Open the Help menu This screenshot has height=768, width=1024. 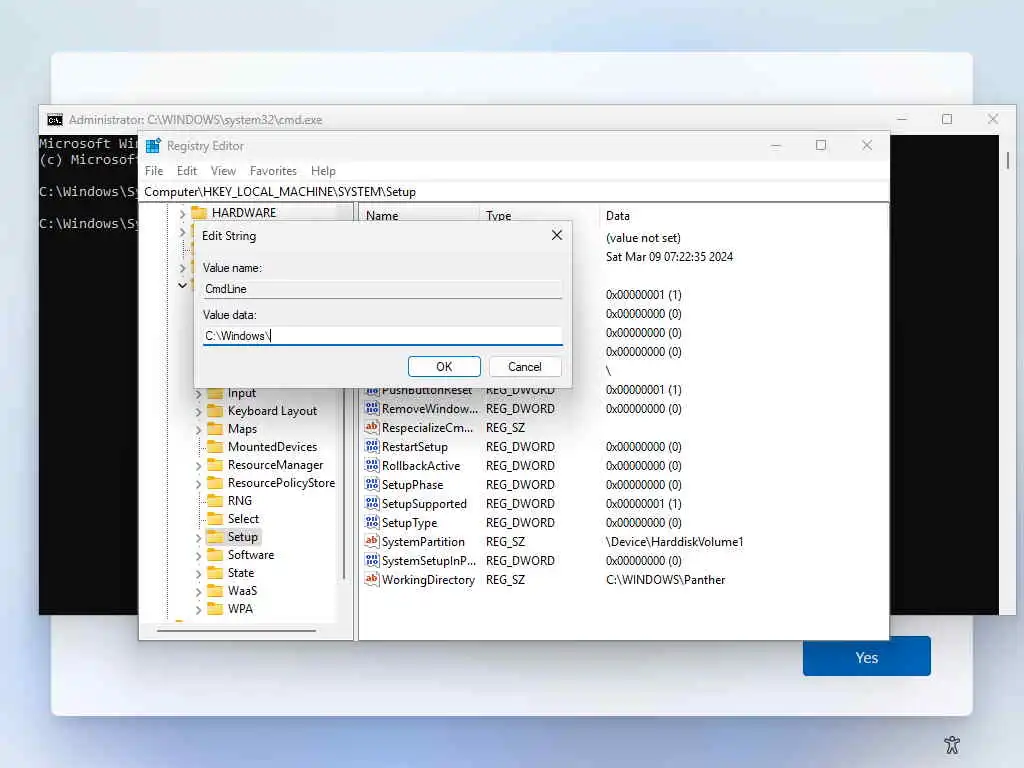coord(323,170)
